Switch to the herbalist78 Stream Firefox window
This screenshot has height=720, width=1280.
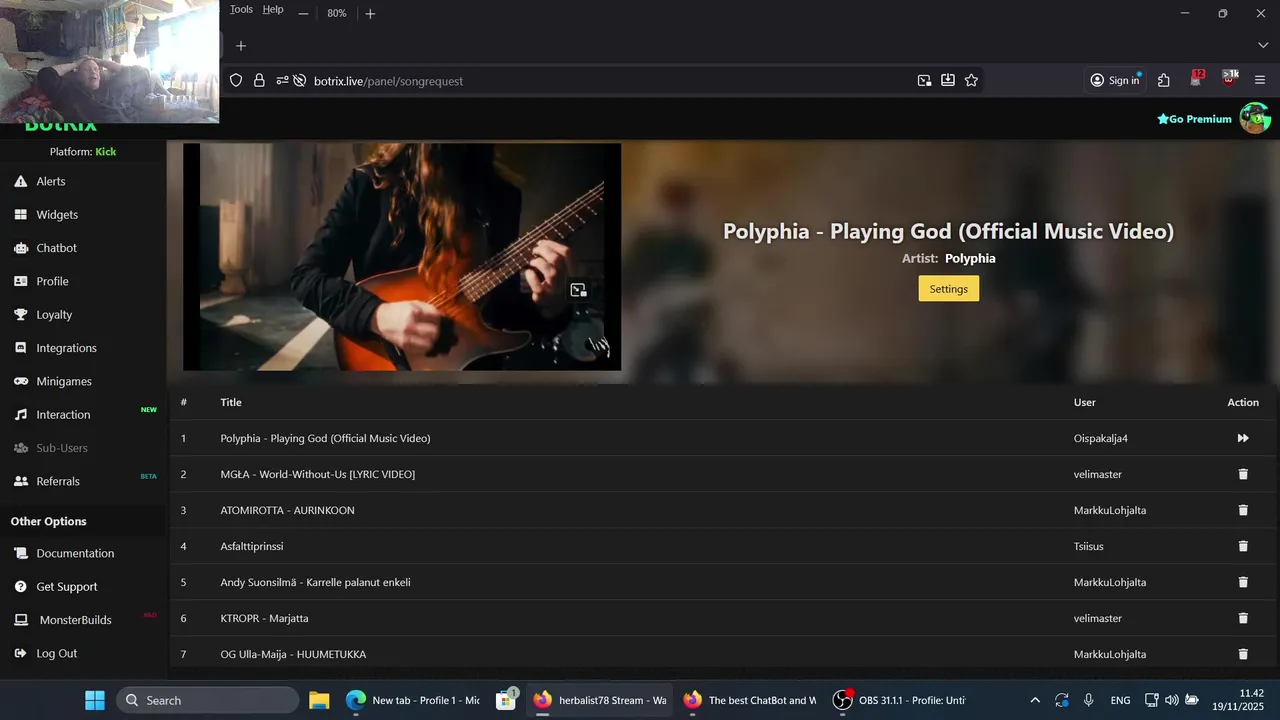tap(599, 700)
